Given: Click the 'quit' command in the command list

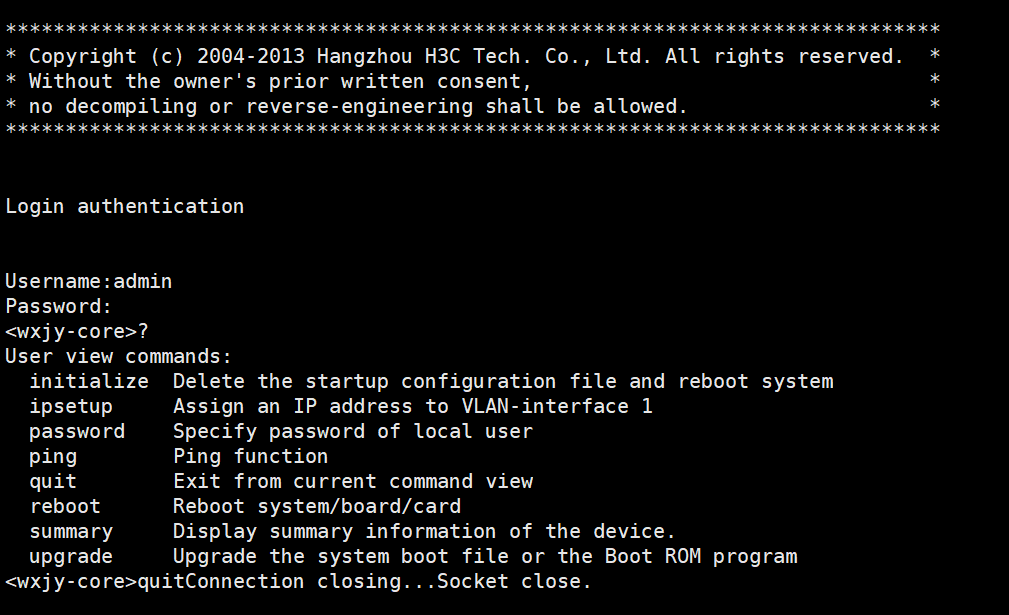Looking at the screenshot, I should point(52,481).
